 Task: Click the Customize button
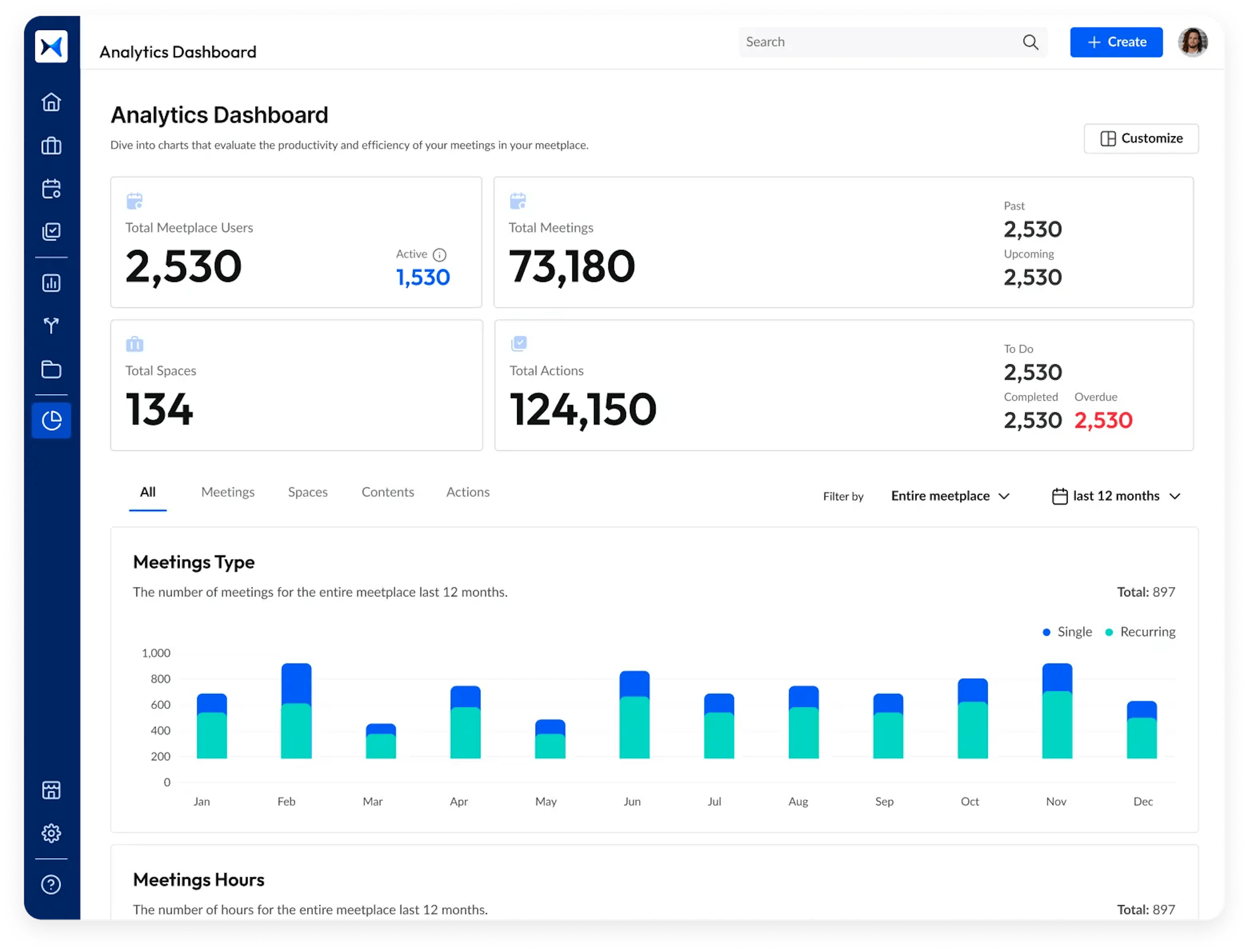(1141, 138)
